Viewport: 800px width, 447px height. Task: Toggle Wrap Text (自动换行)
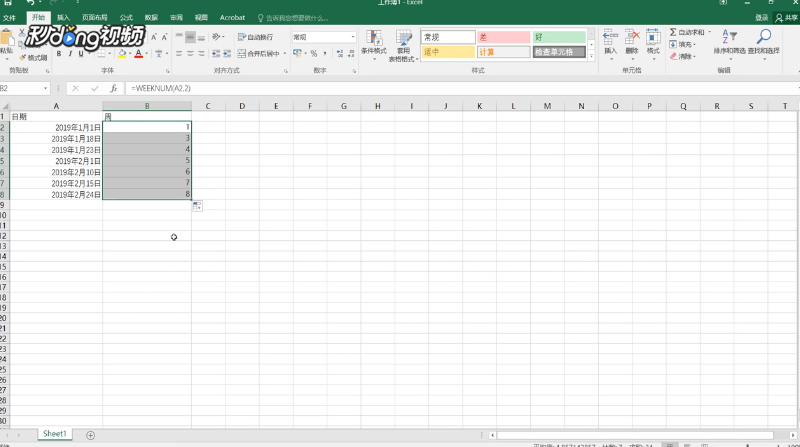click(256, 37)
